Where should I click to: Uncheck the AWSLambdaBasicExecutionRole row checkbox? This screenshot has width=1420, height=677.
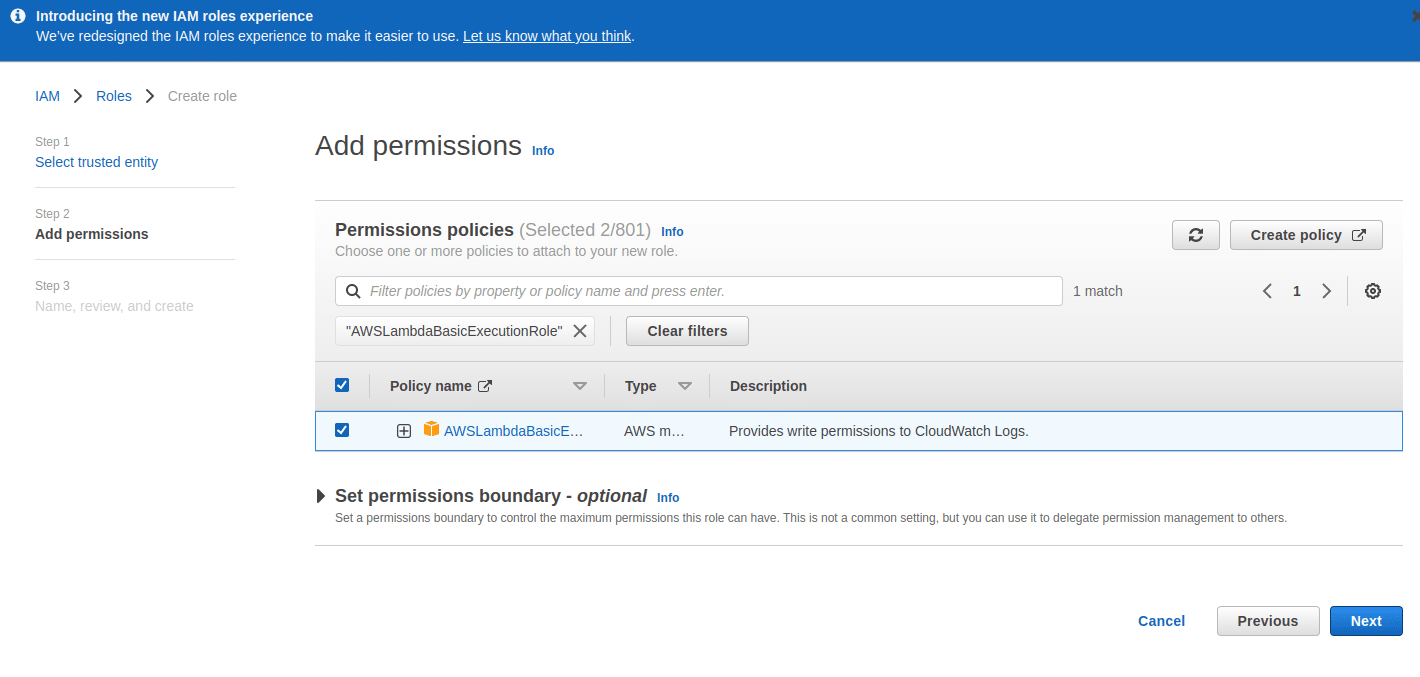click(x=342, y=430)
